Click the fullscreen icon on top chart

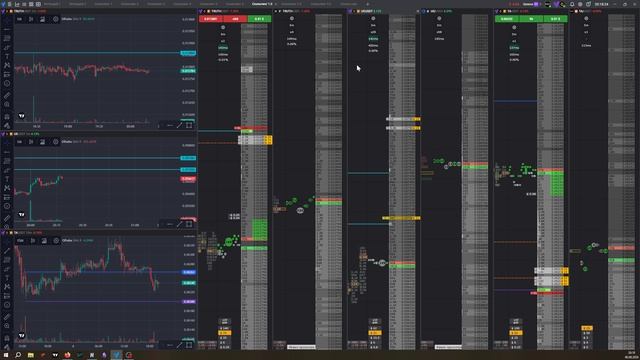[189, 125]
